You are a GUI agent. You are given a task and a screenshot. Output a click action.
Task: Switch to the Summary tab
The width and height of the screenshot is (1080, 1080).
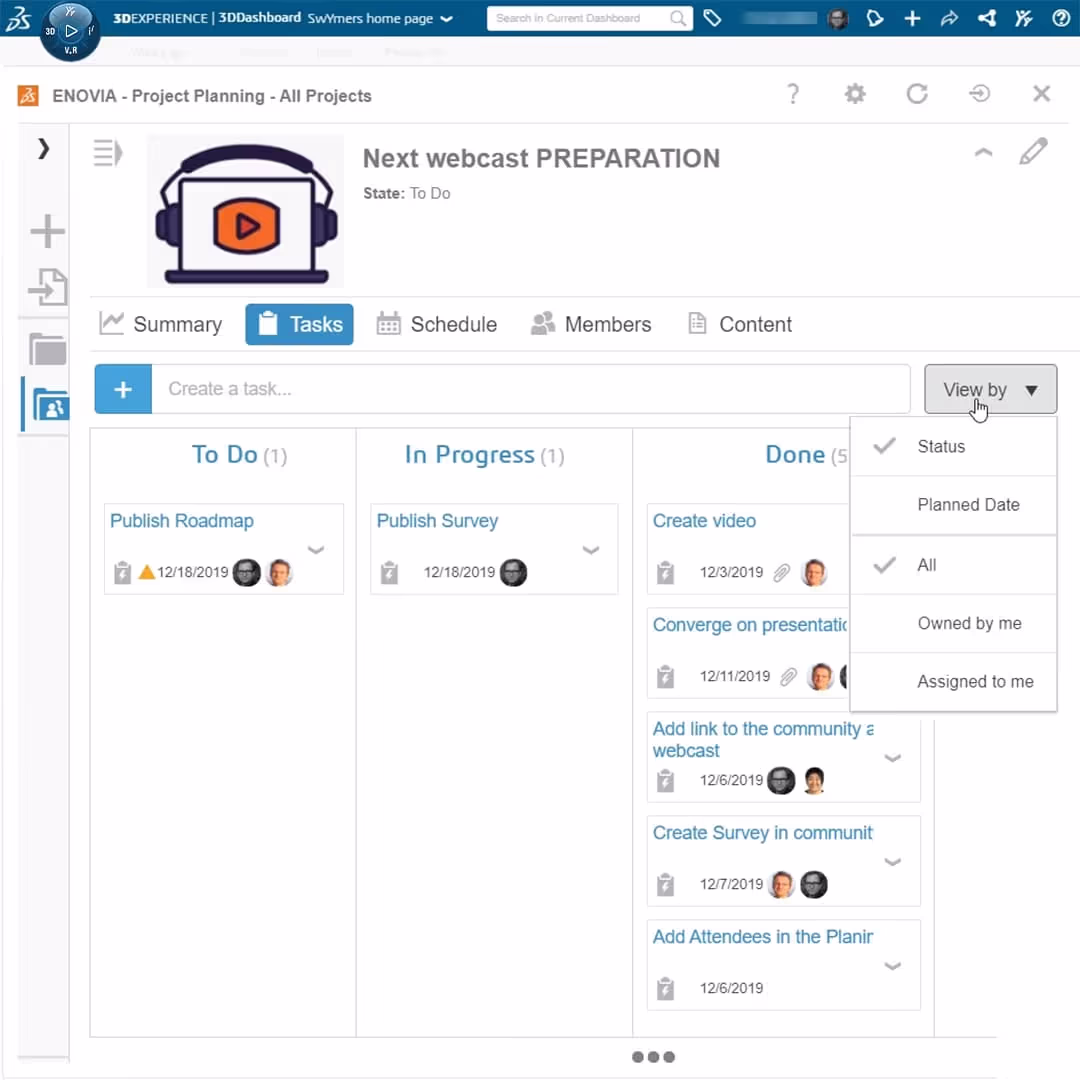(160, 324)
